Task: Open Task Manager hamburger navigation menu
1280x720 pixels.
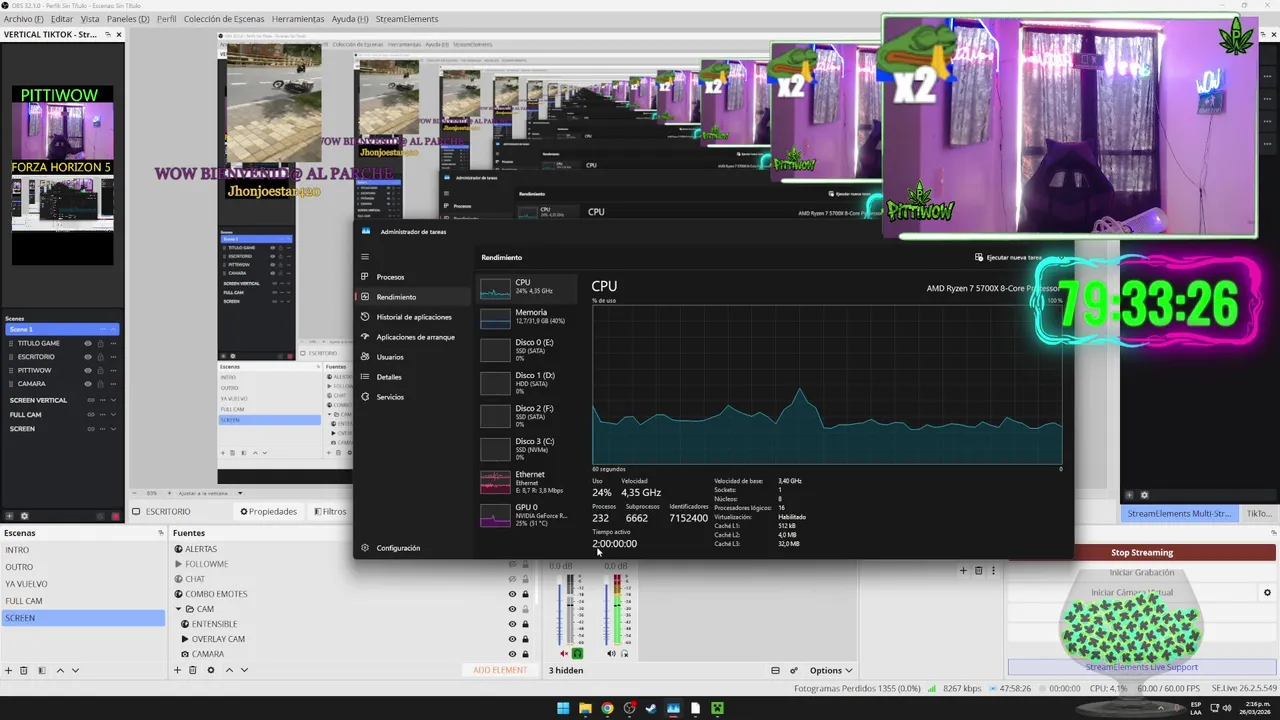Action: pos(365,257)
